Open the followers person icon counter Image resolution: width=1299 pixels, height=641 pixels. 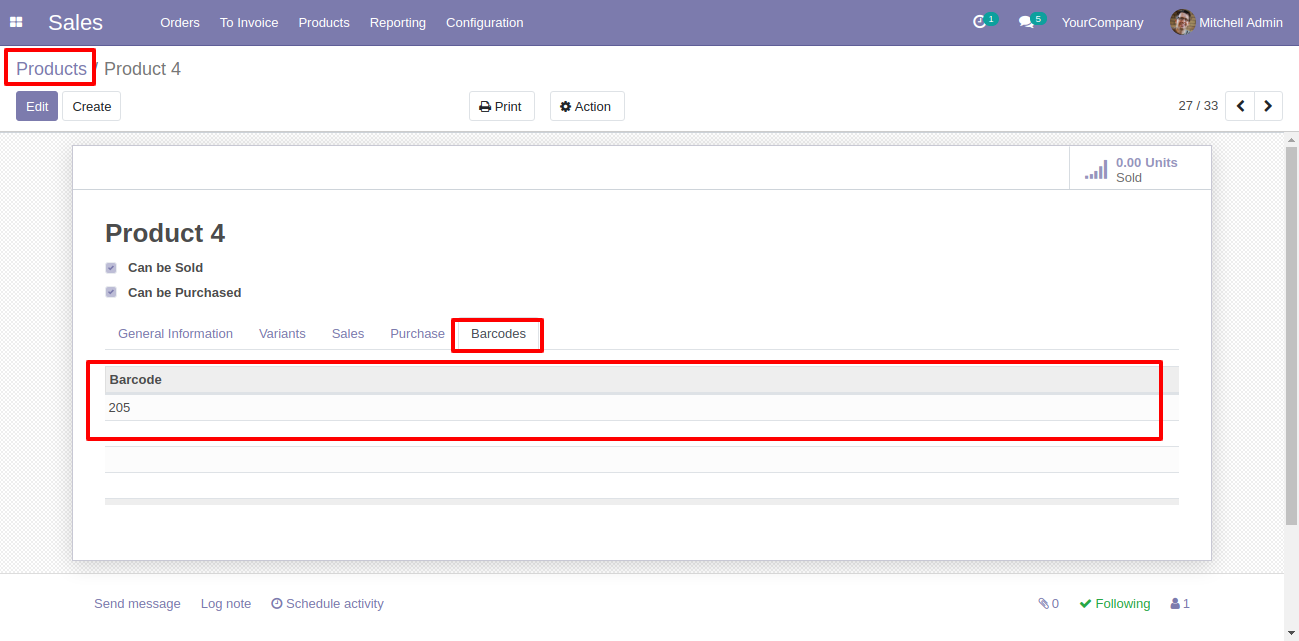pyautogui.click(x=1180, y=604)
